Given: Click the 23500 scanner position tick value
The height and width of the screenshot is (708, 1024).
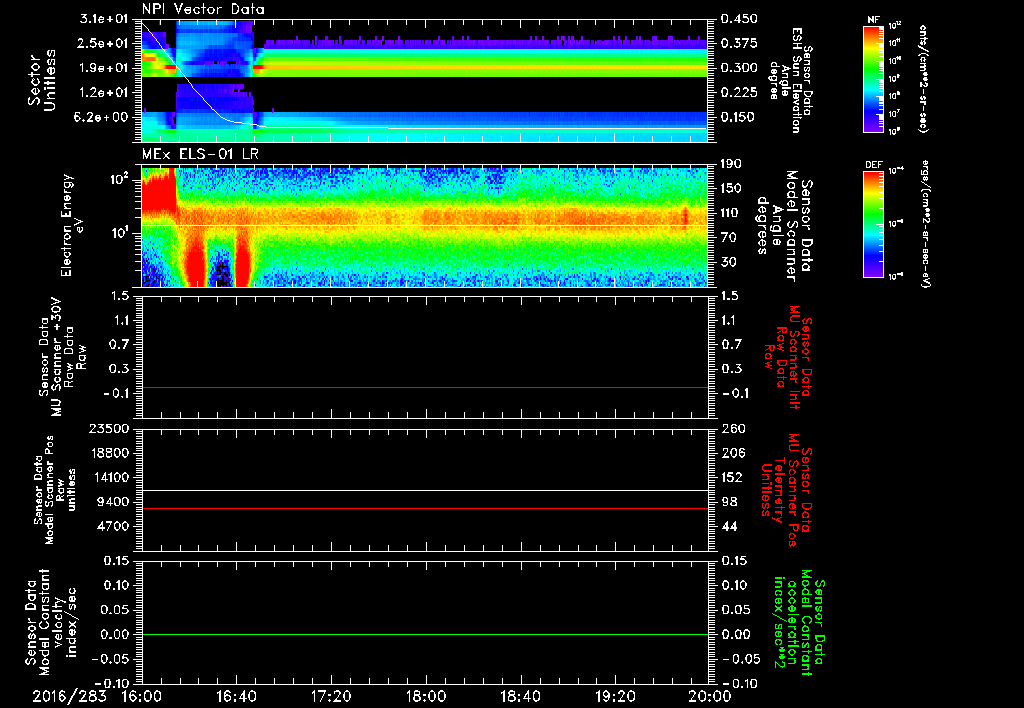Looking at the screenshot, I should (110, 429).
